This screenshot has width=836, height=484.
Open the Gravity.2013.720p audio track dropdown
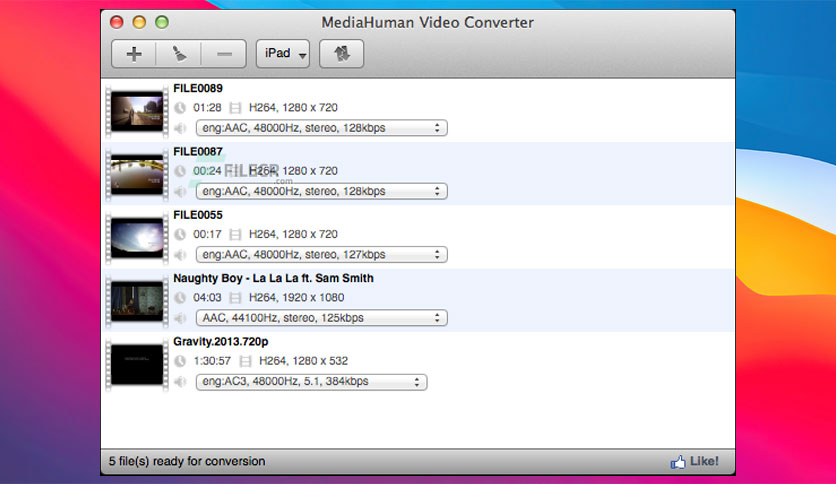pos(311,382)
